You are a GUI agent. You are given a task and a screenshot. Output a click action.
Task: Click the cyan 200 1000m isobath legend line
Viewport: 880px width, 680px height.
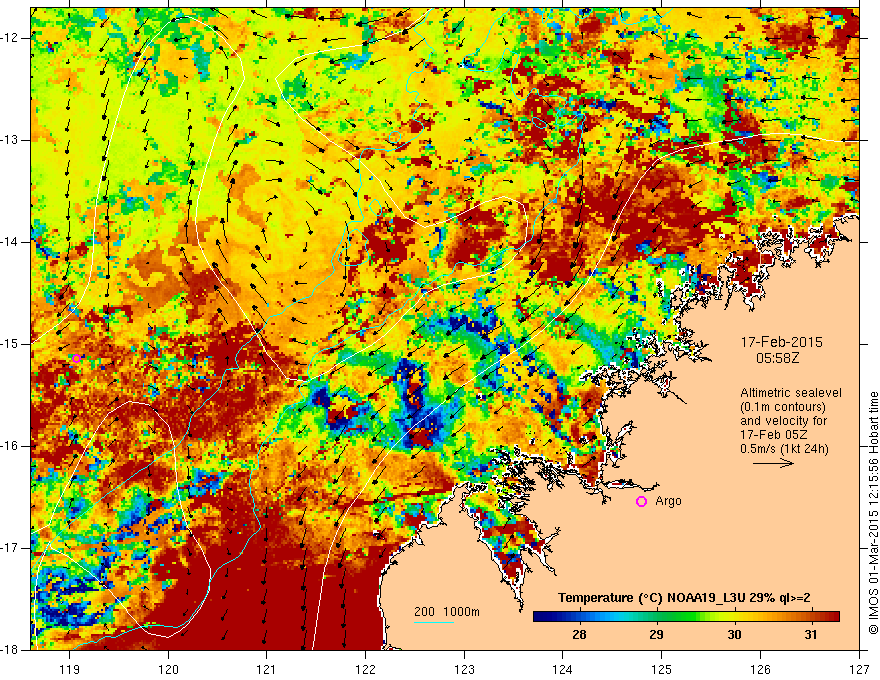[x=434, y=622]
